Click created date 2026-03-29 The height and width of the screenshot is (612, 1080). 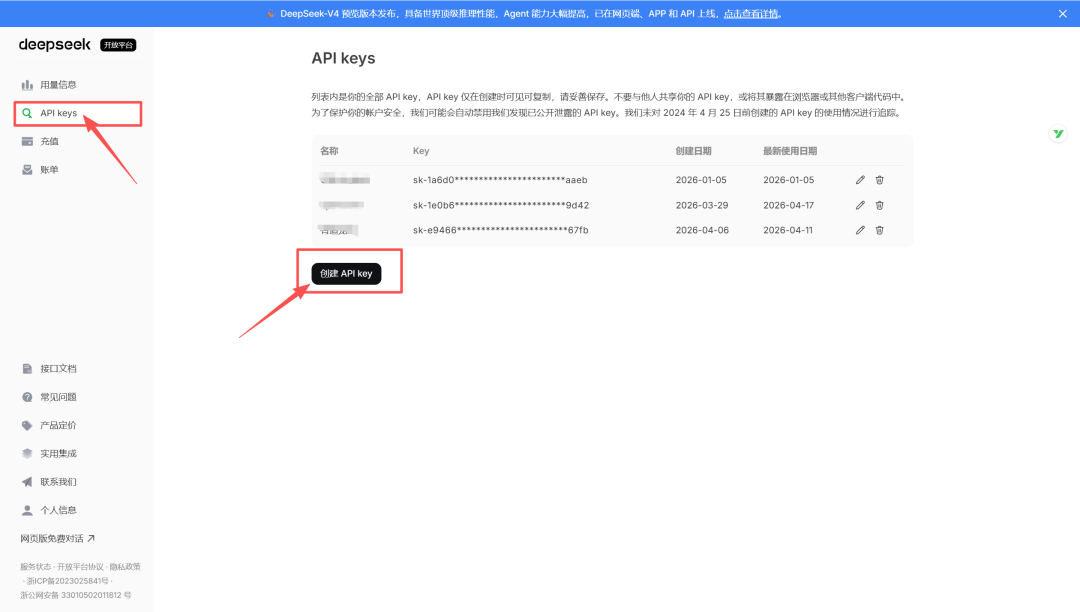[702, 205]
